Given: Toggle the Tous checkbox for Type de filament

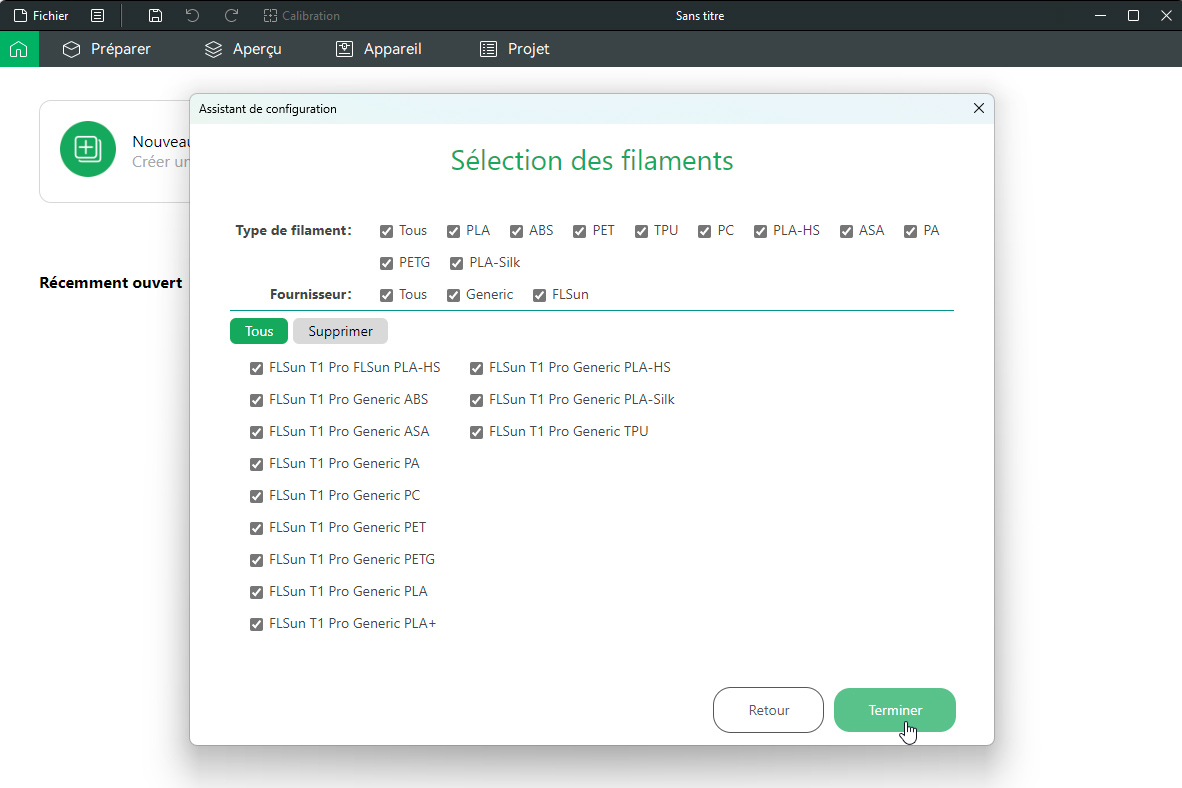Looking at the screenshot, I should 387,231.
